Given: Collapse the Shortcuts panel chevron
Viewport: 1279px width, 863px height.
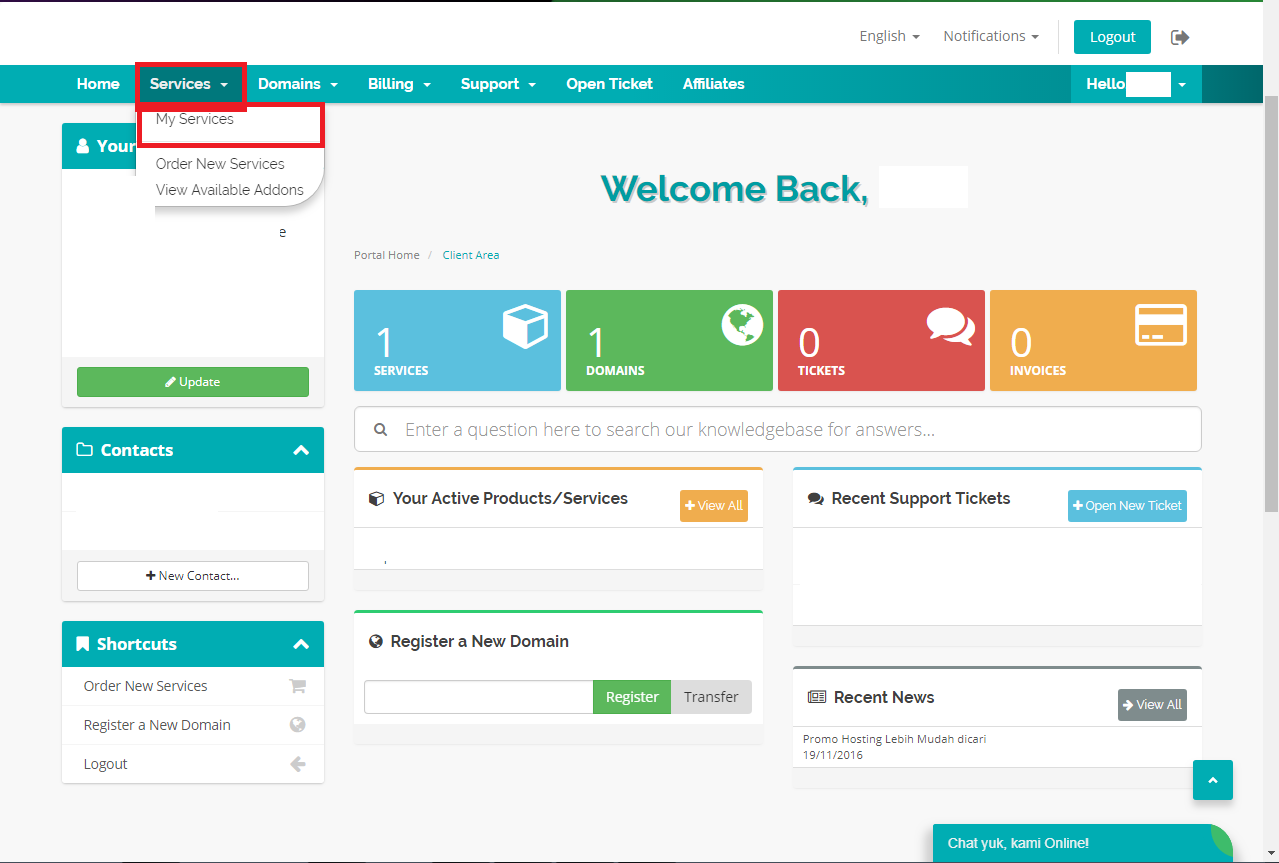Looking at the screenshot, I should [301, 644].
